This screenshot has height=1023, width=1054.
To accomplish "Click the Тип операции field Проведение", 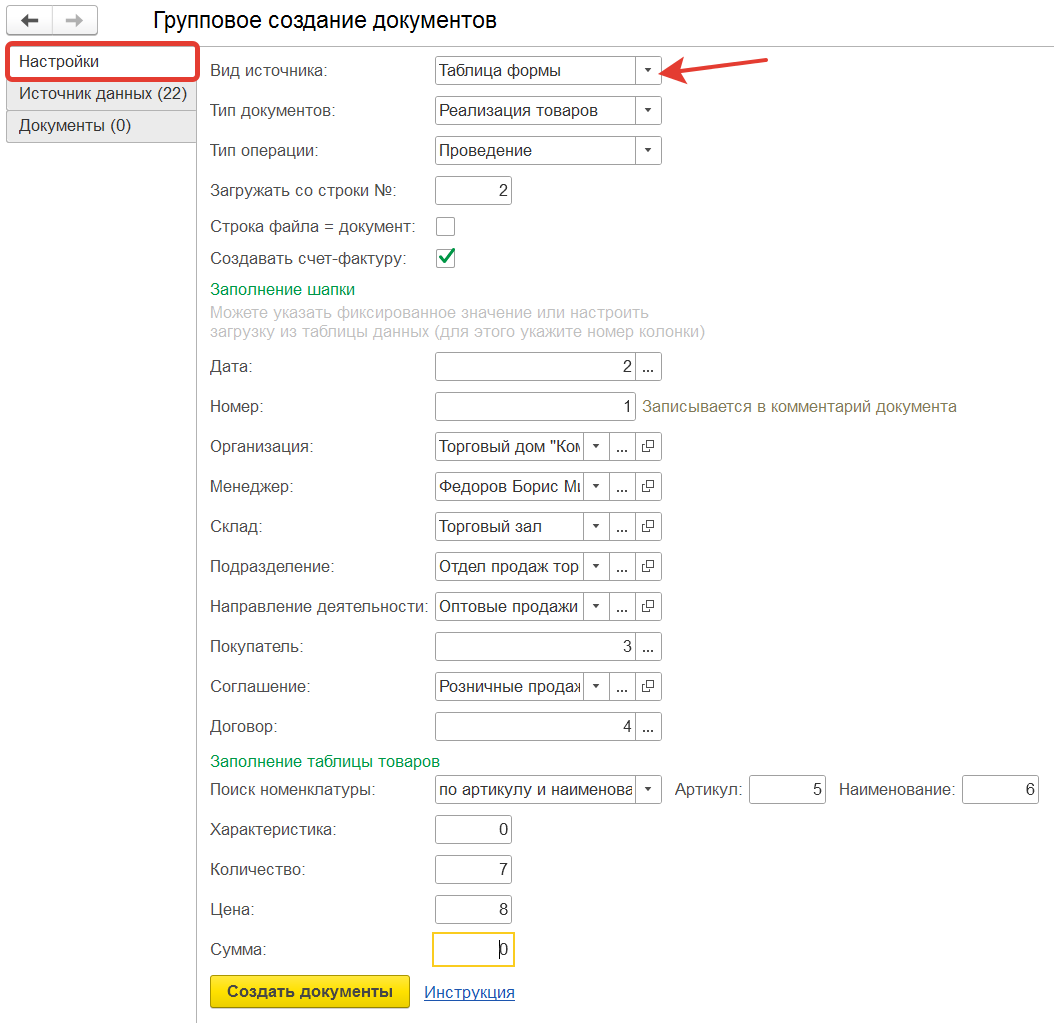I will coord(535,151).
